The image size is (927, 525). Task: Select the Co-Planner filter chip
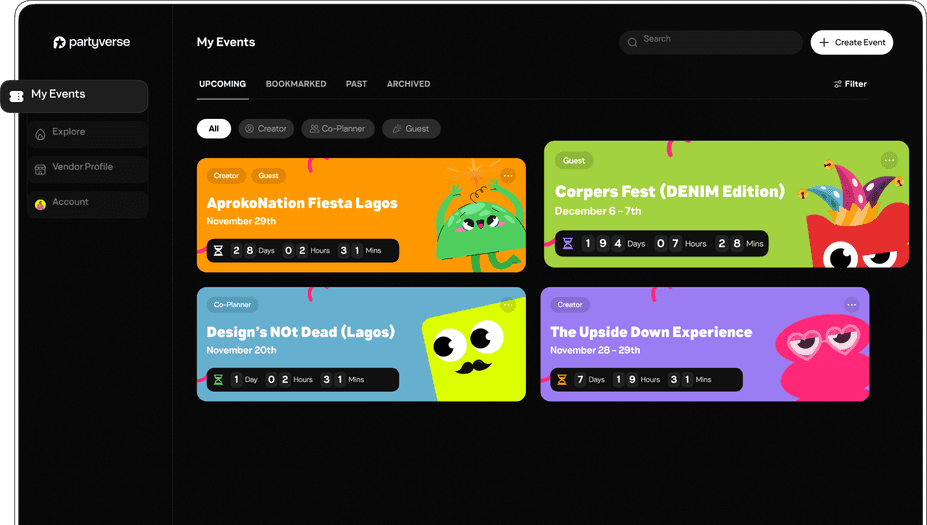pos(338,128)
